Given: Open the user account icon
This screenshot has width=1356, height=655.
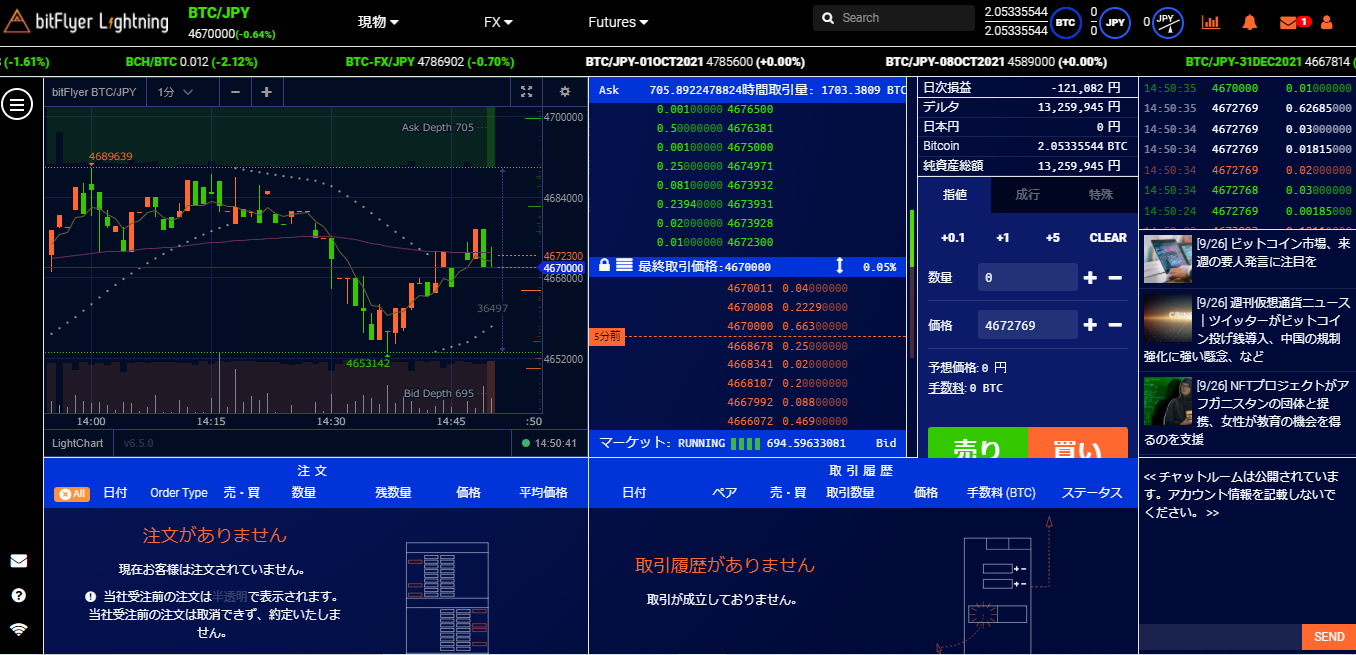Looking at the screenshot, I should [x=1327, y=21].
